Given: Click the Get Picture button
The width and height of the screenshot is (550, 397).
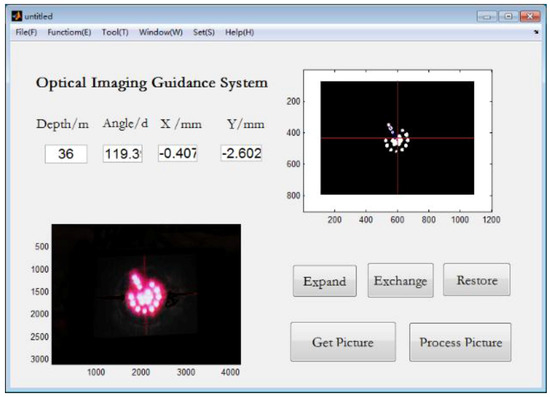Looking at the screenshot, I should (x=343, y=342).
